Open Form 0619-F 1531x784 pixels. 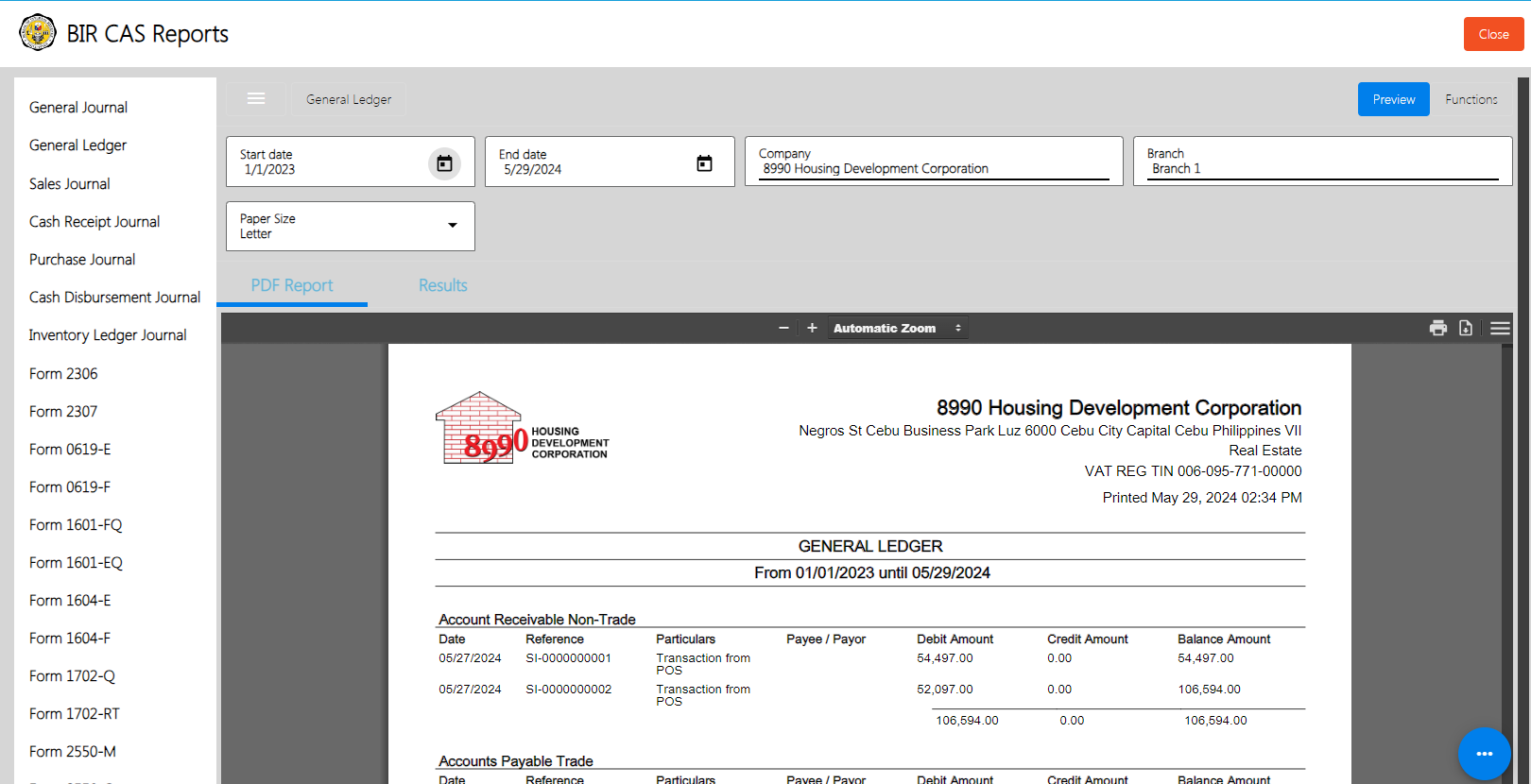70,487
